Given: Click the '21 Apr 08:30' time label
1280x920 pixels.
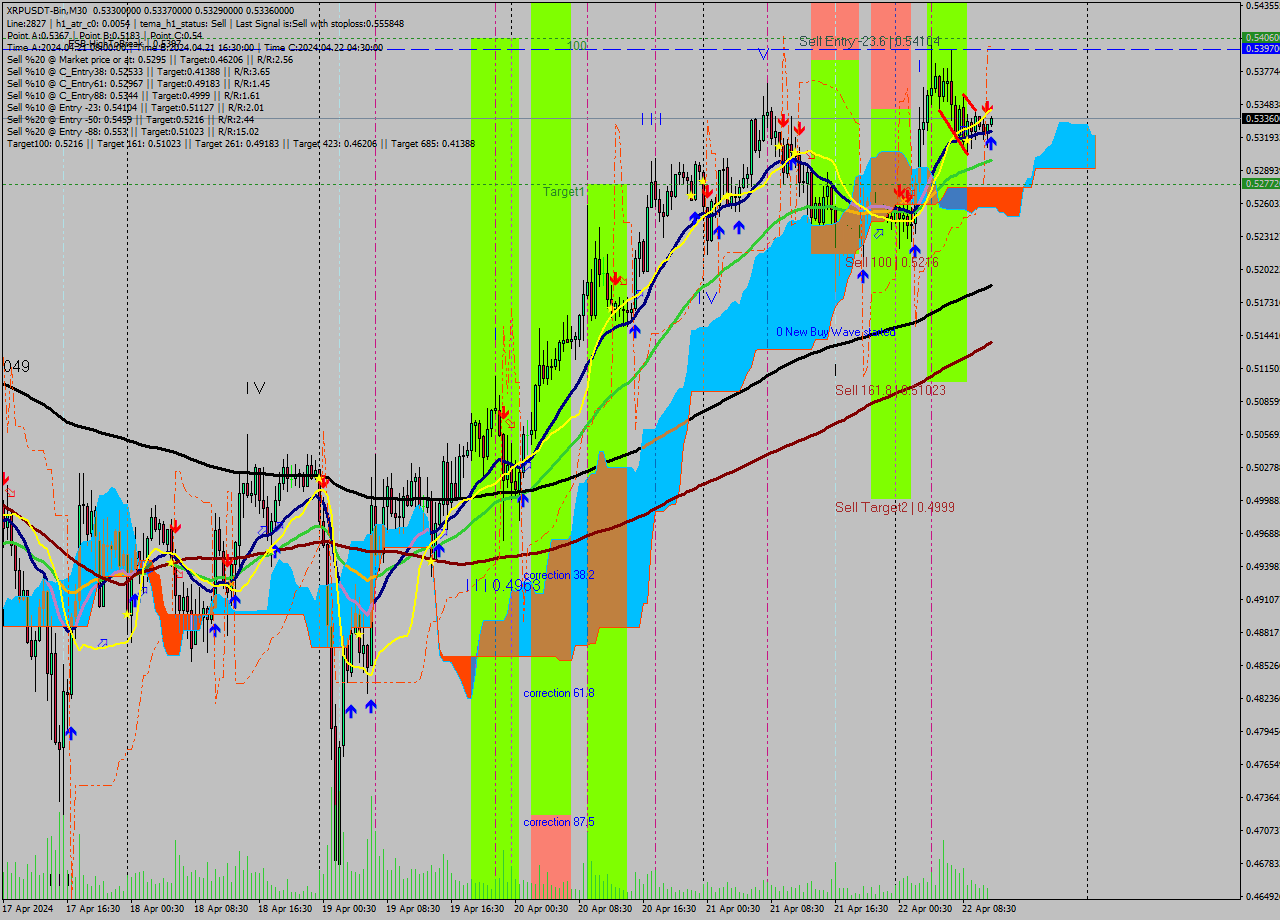Looking at the screenshot, I should pos(797,909).
